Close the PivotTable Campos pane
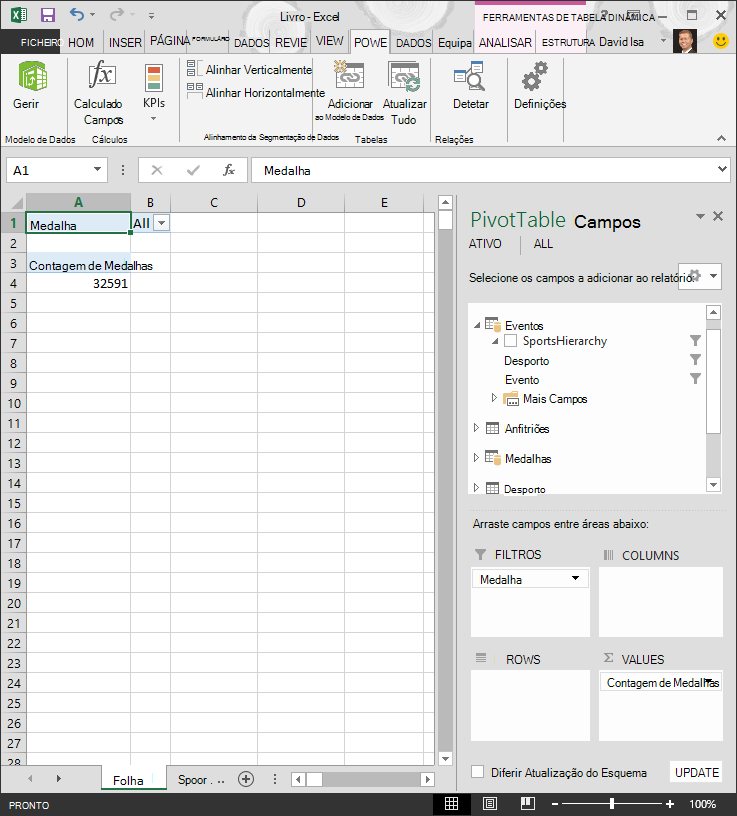The image size is (737, 816). (x=718, y=216)
